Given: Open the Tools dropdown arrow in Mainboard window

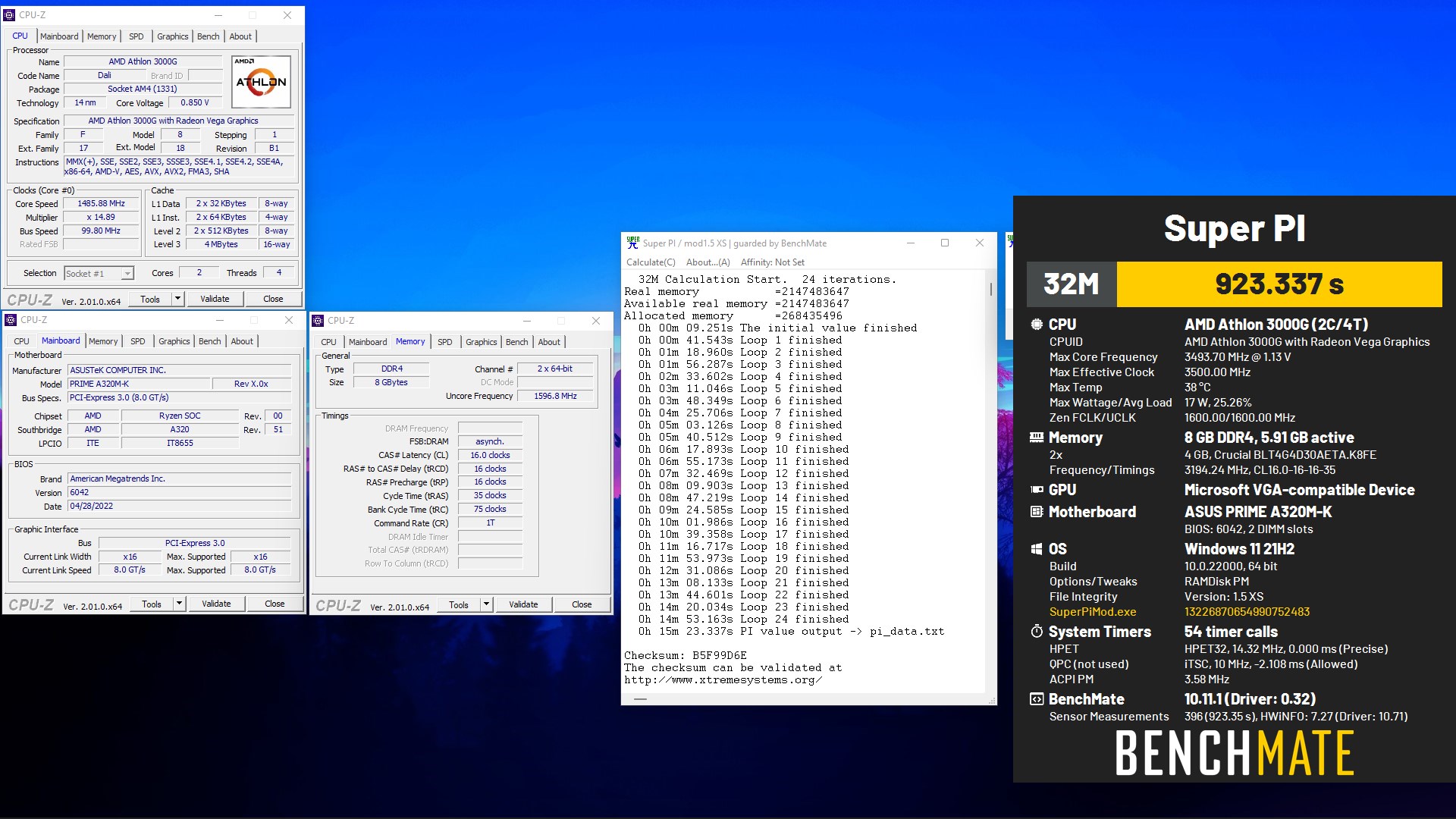Looking at the screenshot, I should click(179, 604).
